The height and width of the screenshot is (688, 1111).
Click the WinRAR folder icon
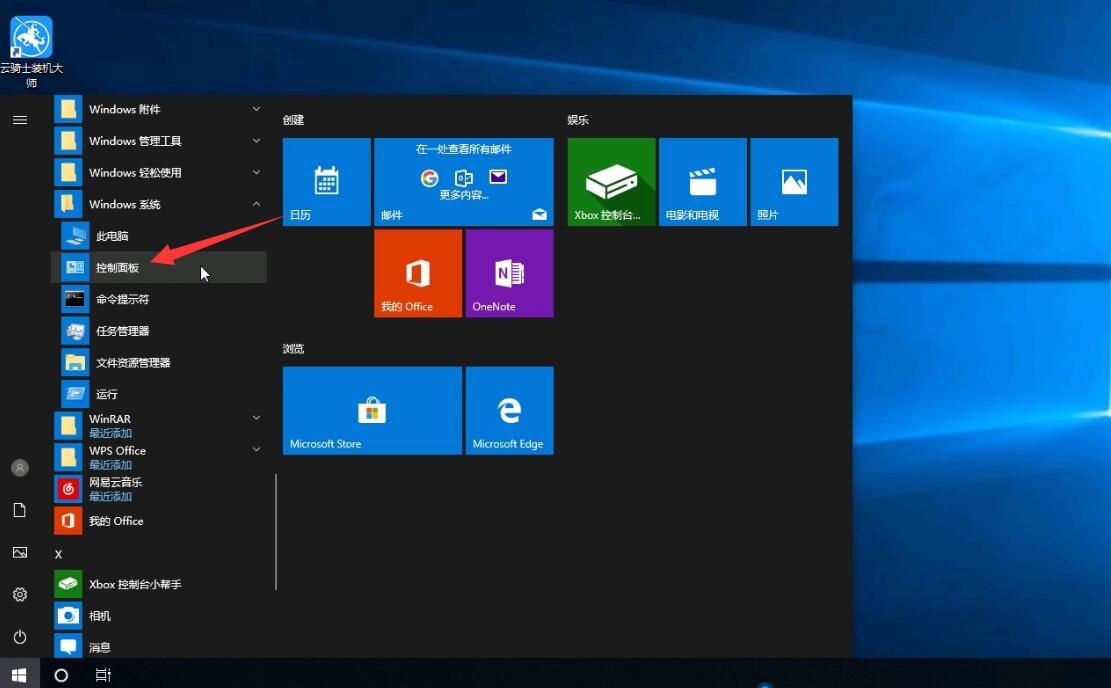(68, 426)
